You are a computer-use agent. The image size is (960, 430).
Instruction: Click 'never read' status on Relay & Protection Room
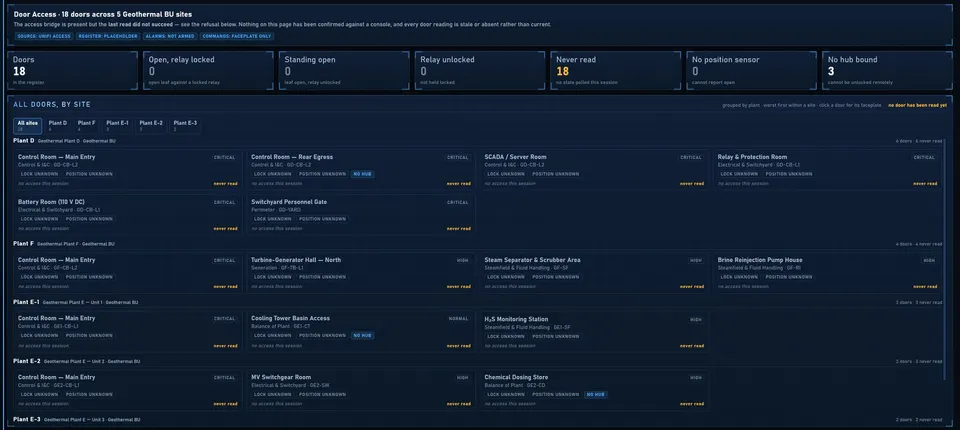click(x=925, y=184)
